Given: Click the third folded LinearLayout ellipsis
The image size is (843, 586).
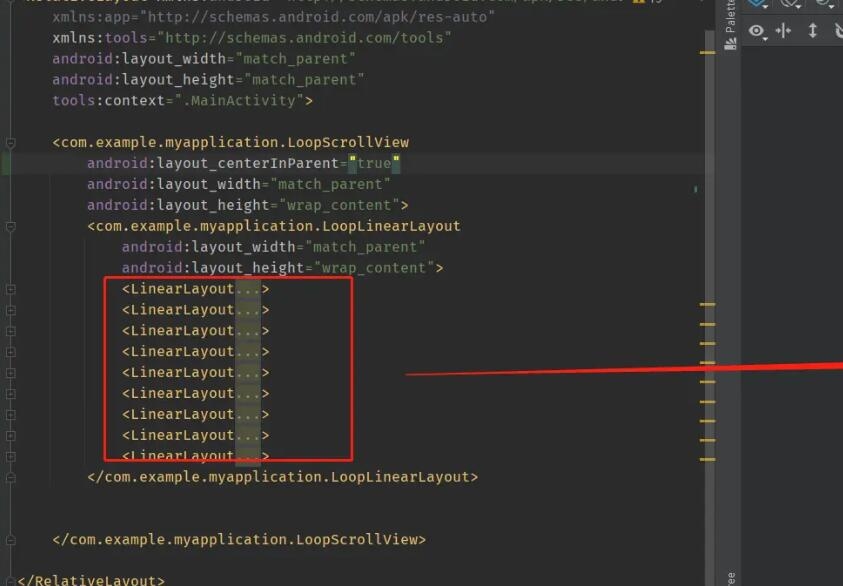Looking at the screenshot, I should point(247,331).
